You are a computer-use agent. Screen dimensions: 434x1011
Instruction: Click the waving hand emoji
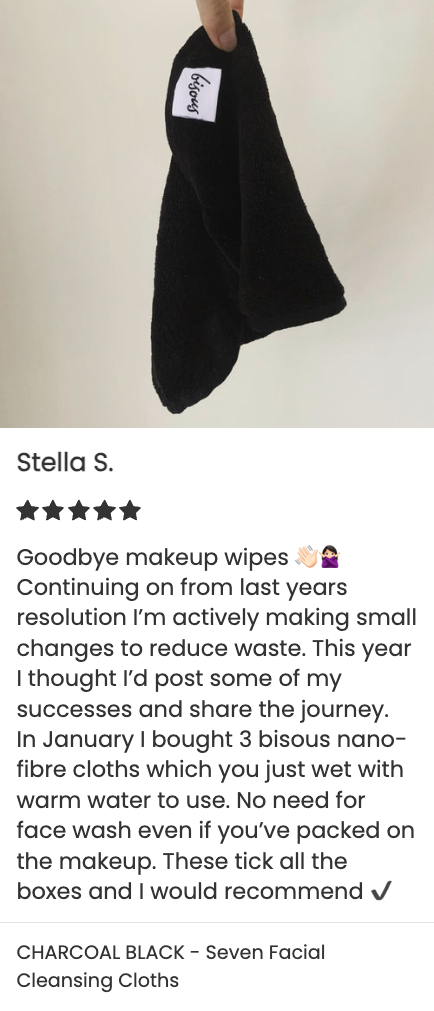[306, 557]
